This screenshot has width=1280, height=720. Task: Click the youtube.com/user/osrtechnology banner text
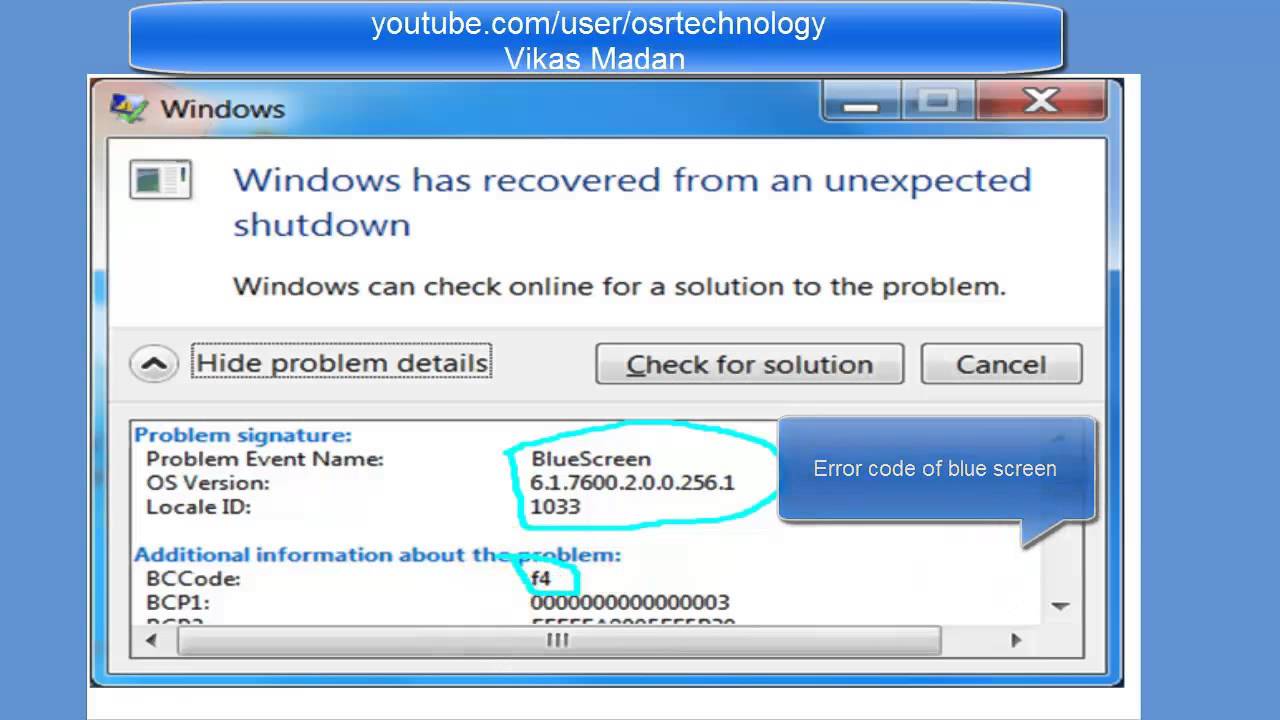[x=598, y=24]
